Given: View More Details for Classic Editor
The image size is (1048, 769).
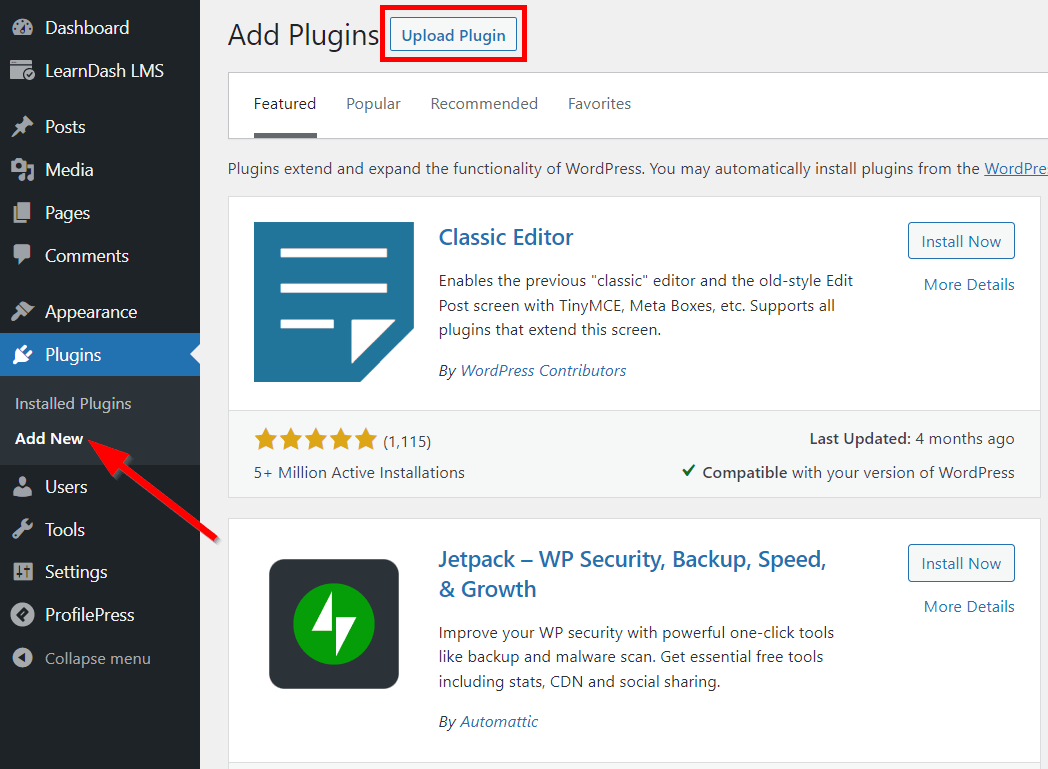Looking at the screenshot, I should [x=969, y=285].
